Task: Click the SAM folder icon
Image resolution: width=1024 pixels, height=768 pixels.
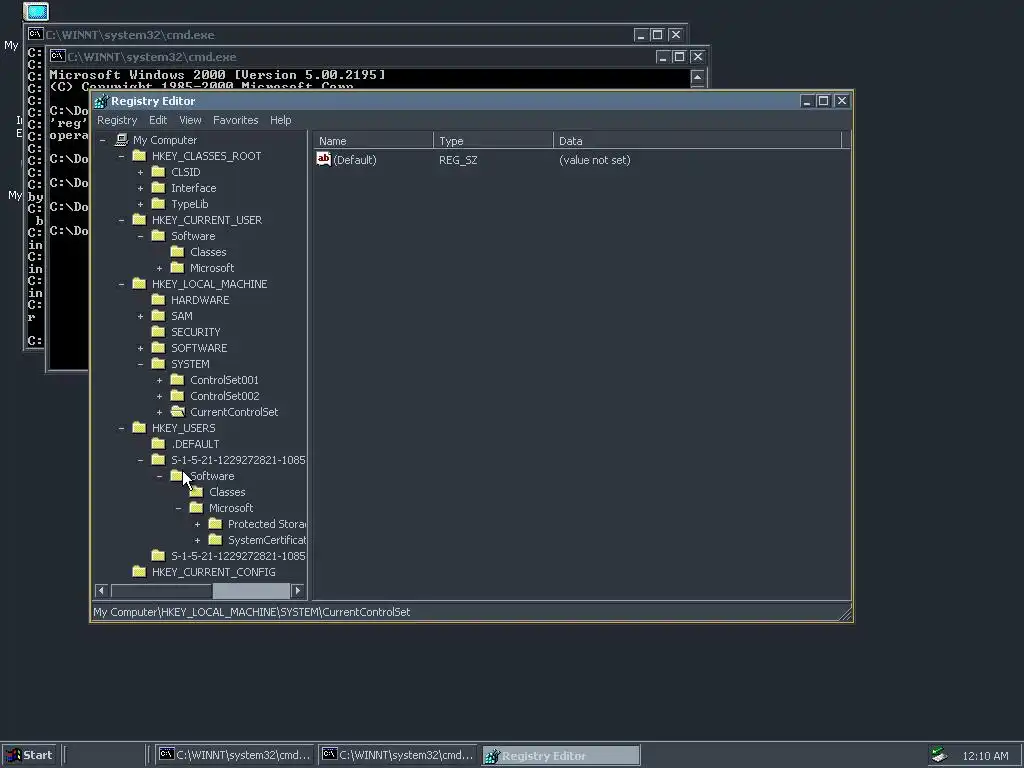Action: coord(158,315)
